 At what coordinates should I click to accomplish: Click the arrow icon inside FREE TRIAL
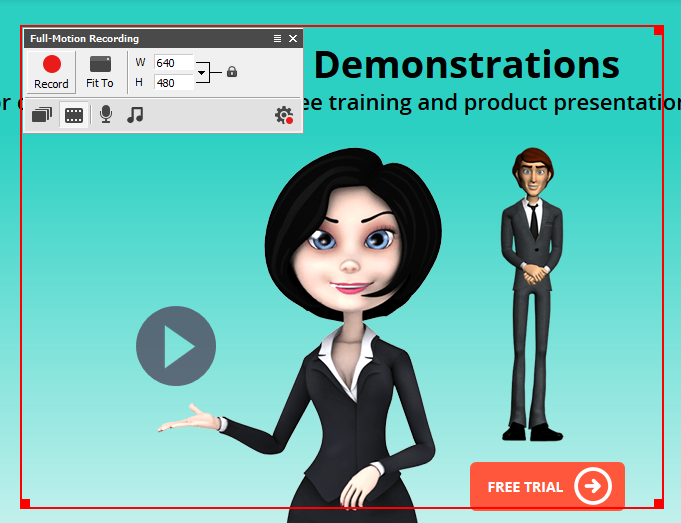(x=593, y=487)
